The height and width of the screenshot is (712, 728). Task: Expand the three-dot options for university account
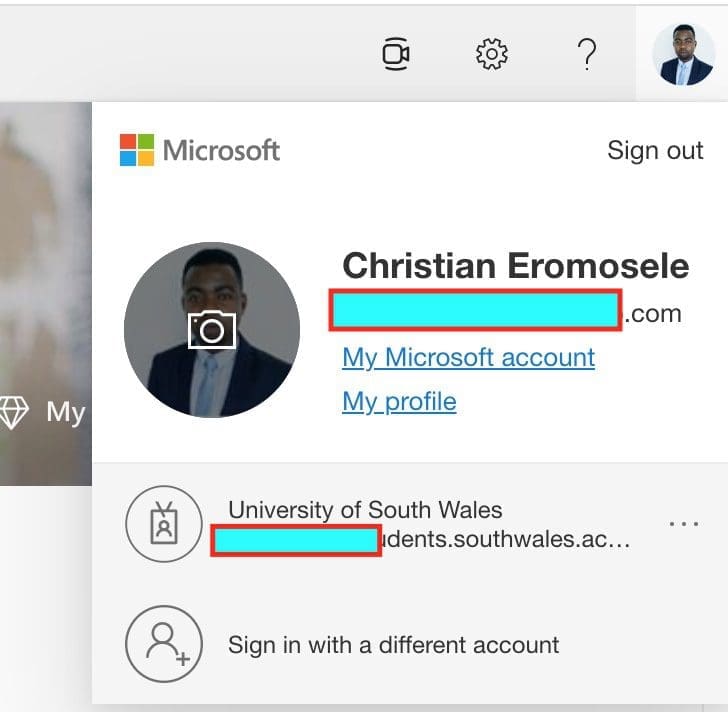click(683, 524)
